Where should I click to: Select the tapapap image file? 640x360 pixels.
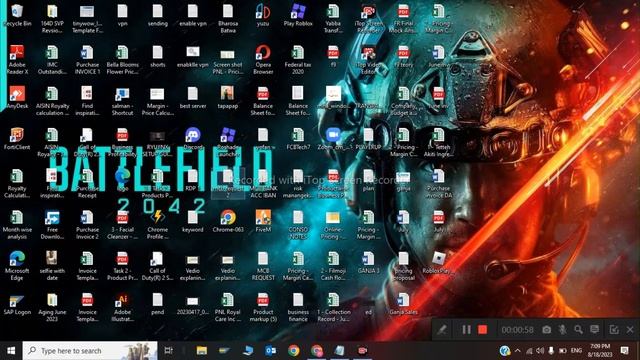pyautogui.click(x=228, y=98)
